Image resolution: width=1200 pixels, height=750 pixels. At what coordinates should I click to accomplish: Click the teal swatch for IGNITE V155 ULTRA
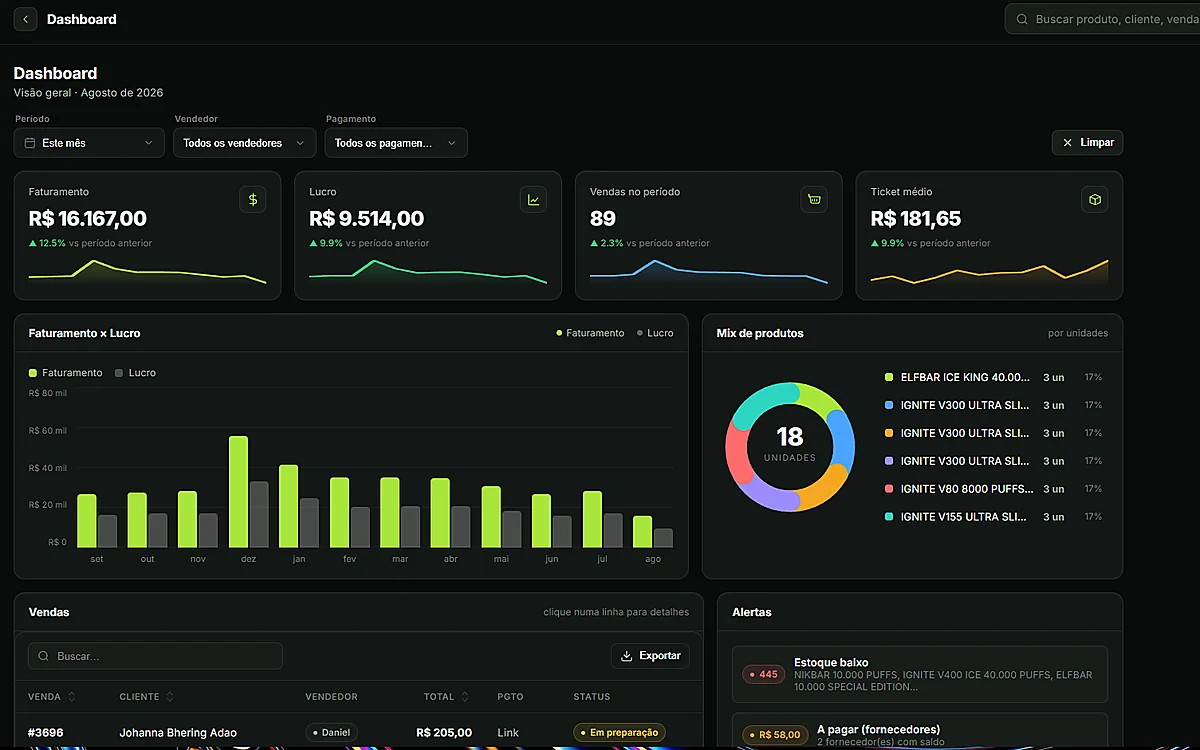(x=889, y=517)
